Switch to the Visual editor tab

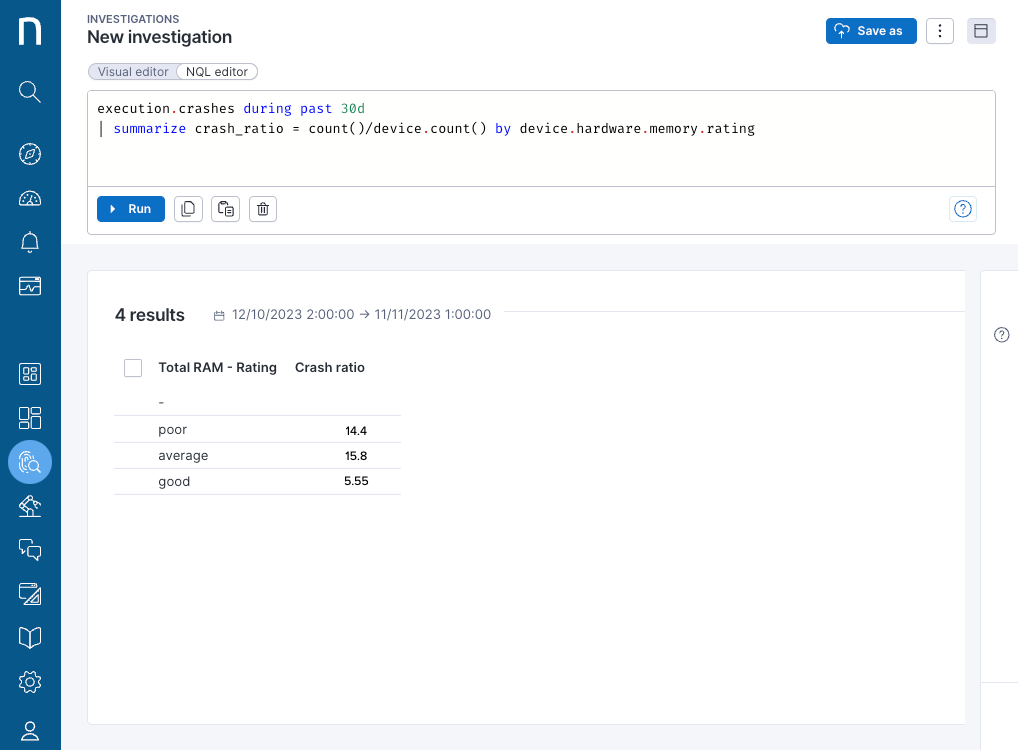pyautogui.click(x=133, y=72)
